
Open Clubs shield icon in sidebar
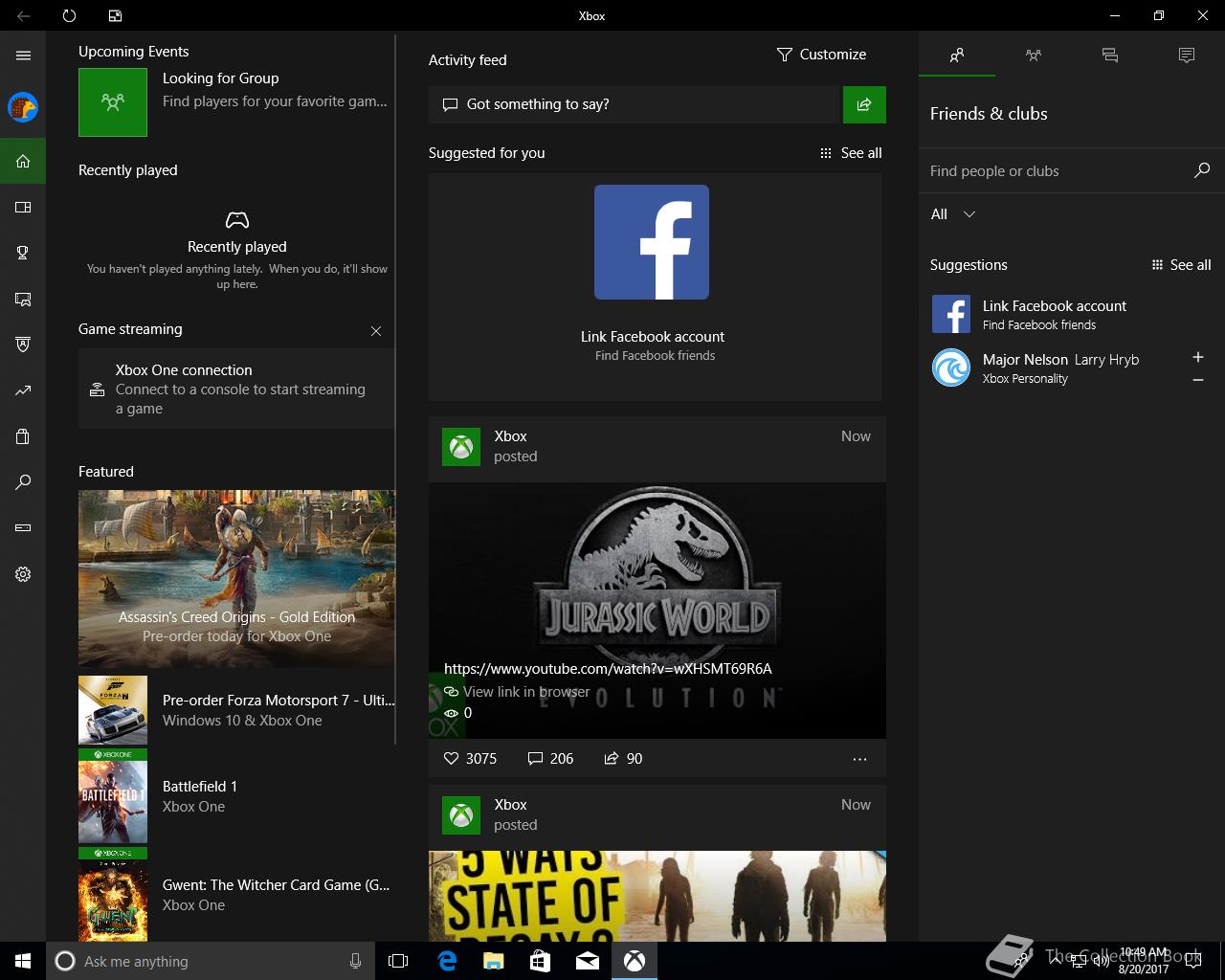click(23, 345)
